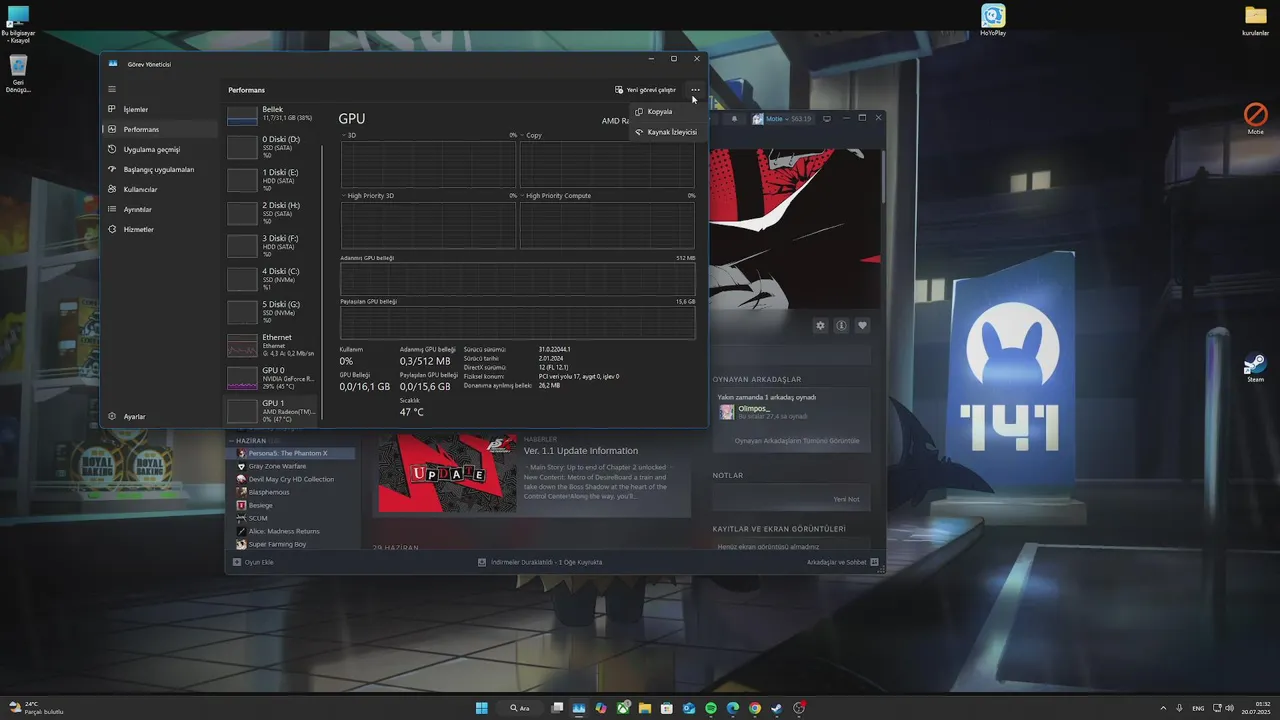Select Bellek in performance list

tap(272, 114)
